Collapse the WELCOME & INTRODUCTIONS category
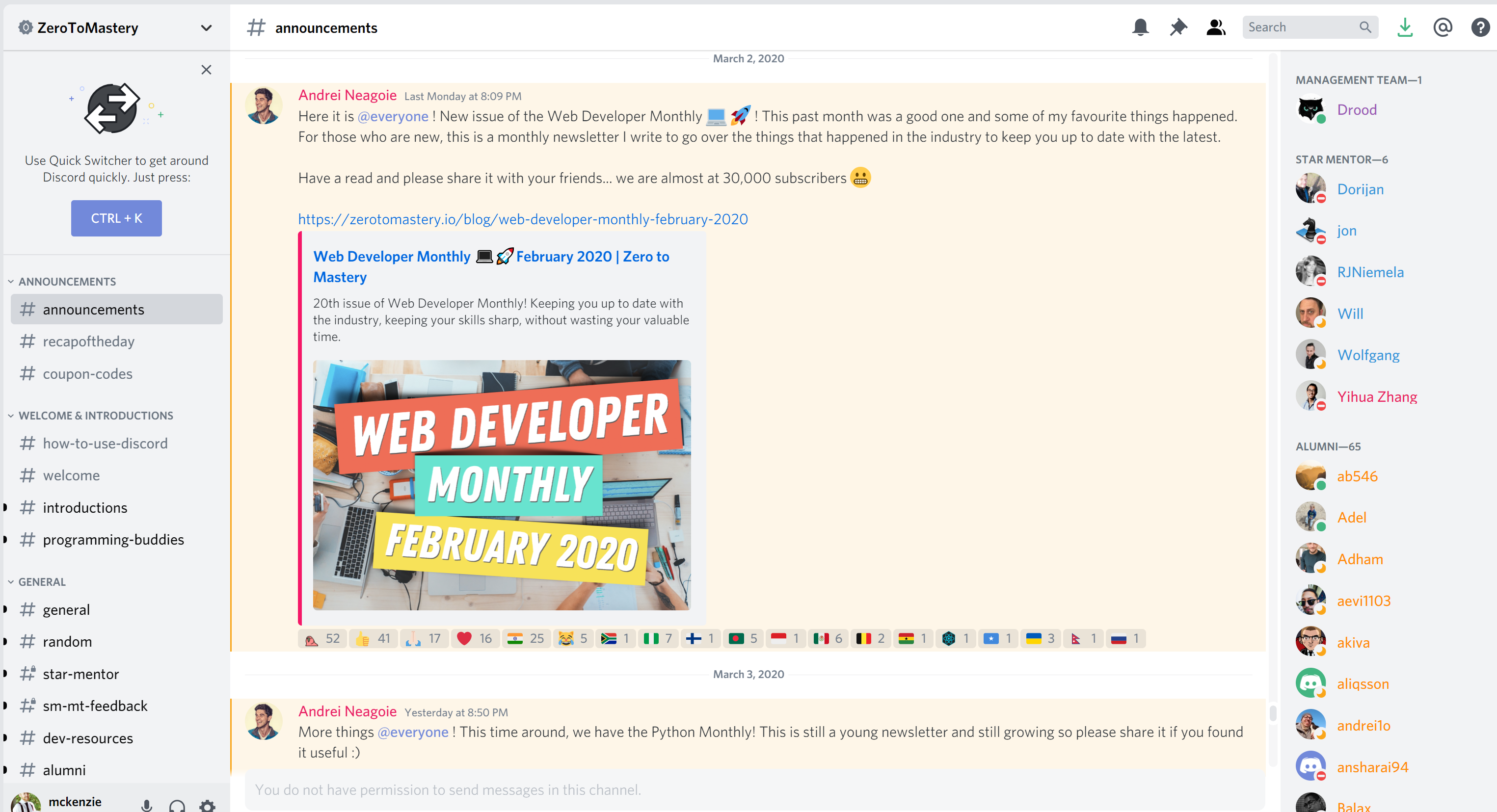1497x812 pixels. pos(95,416)
